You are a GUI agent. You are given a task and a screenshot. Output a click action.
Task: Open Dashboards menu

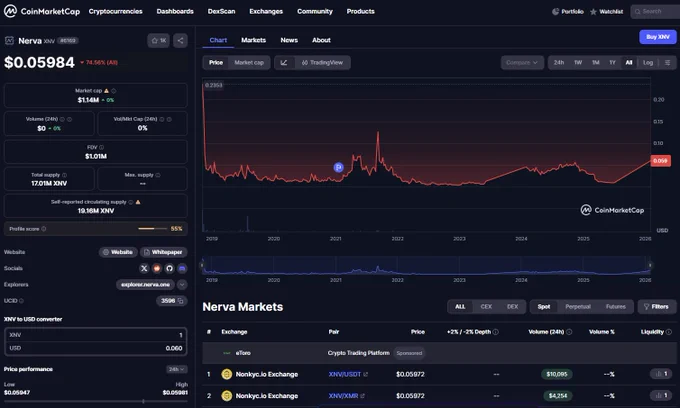point(175,11)
